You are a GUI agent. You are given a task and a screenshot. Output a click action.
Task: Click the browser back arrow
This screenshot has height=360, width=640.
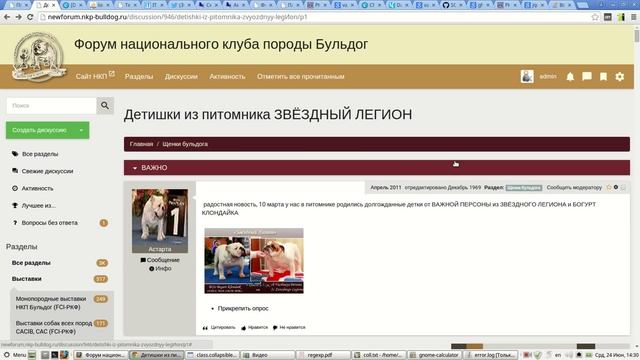pos(7,17)
